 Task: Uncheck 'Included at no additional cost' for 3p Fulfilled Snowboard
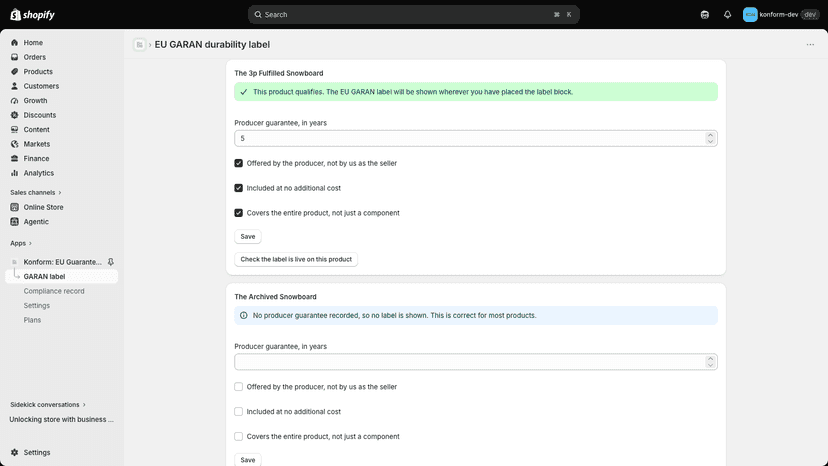tap(239, 188)
